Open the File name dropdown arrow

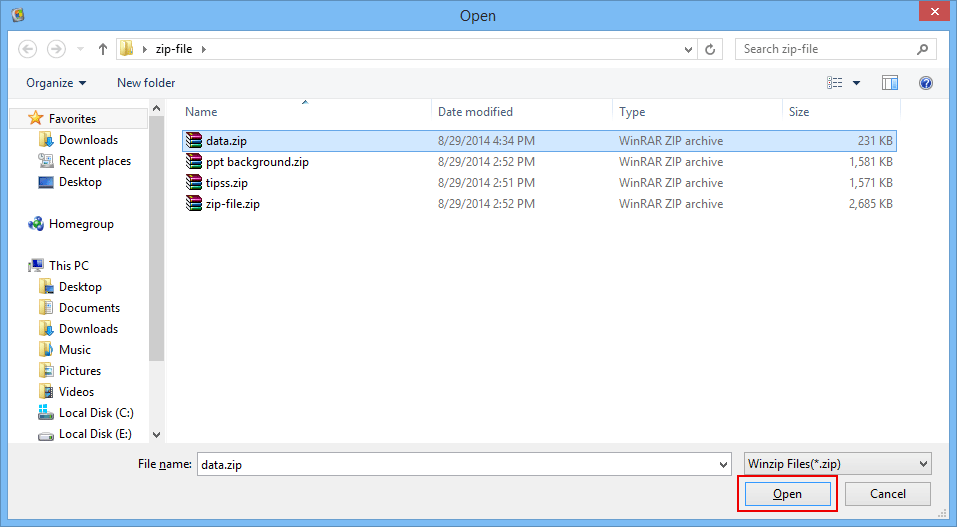[723, 465]
